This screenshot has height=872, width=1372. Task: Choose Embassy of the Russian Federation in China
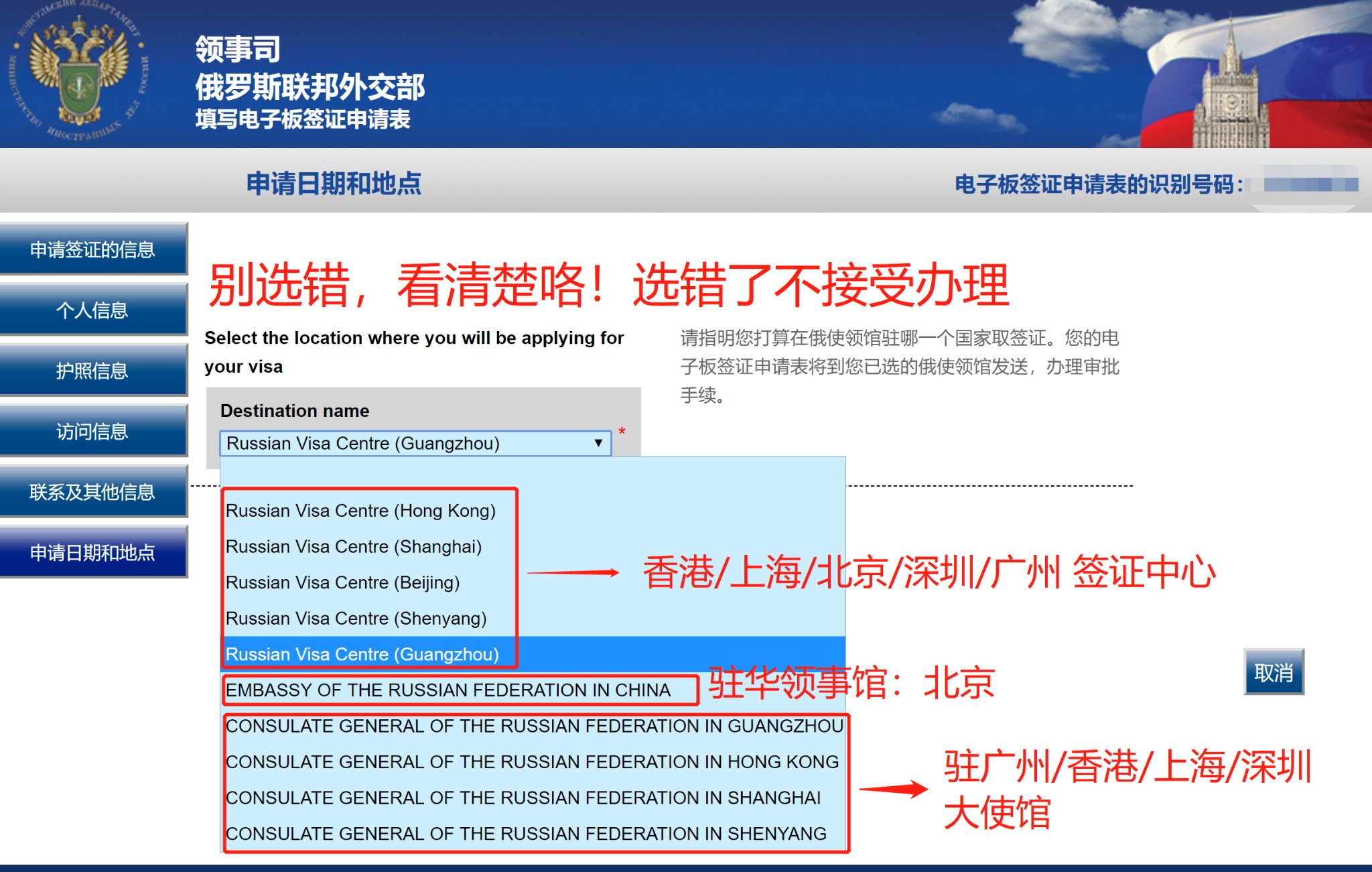tap(448, 690)
